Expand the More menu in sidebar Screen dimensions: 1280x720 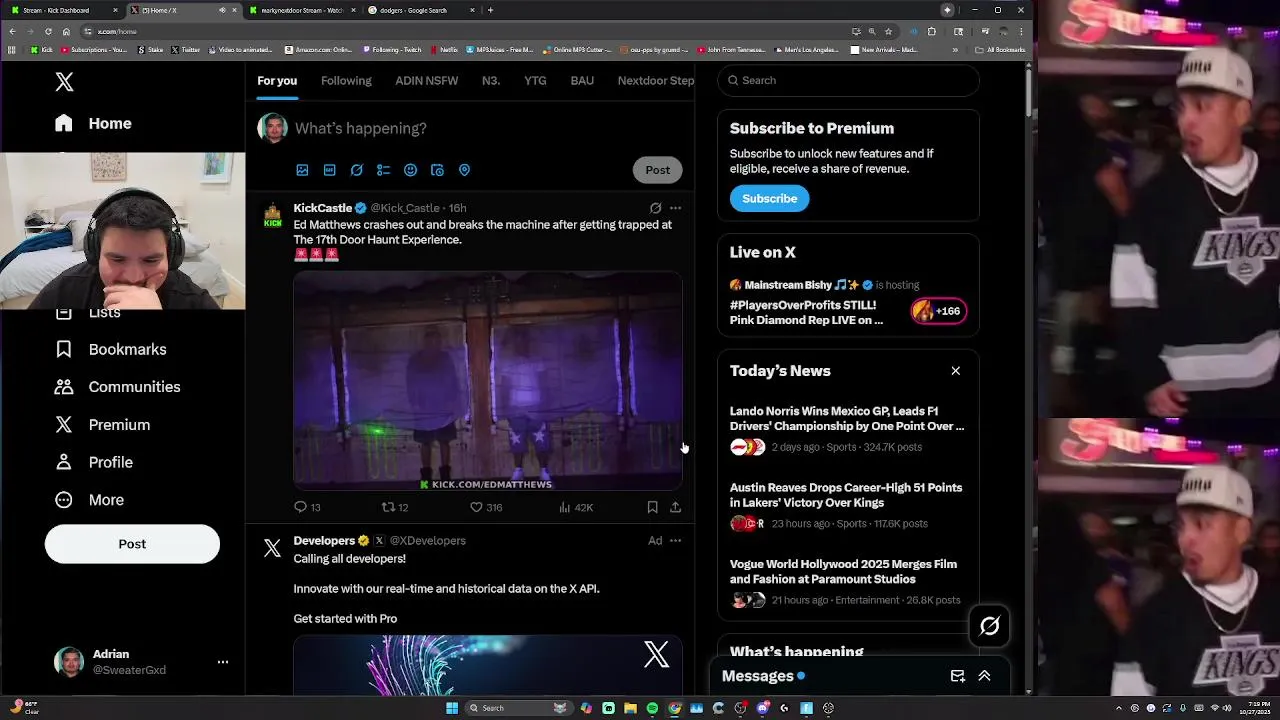tap(89, 500)
